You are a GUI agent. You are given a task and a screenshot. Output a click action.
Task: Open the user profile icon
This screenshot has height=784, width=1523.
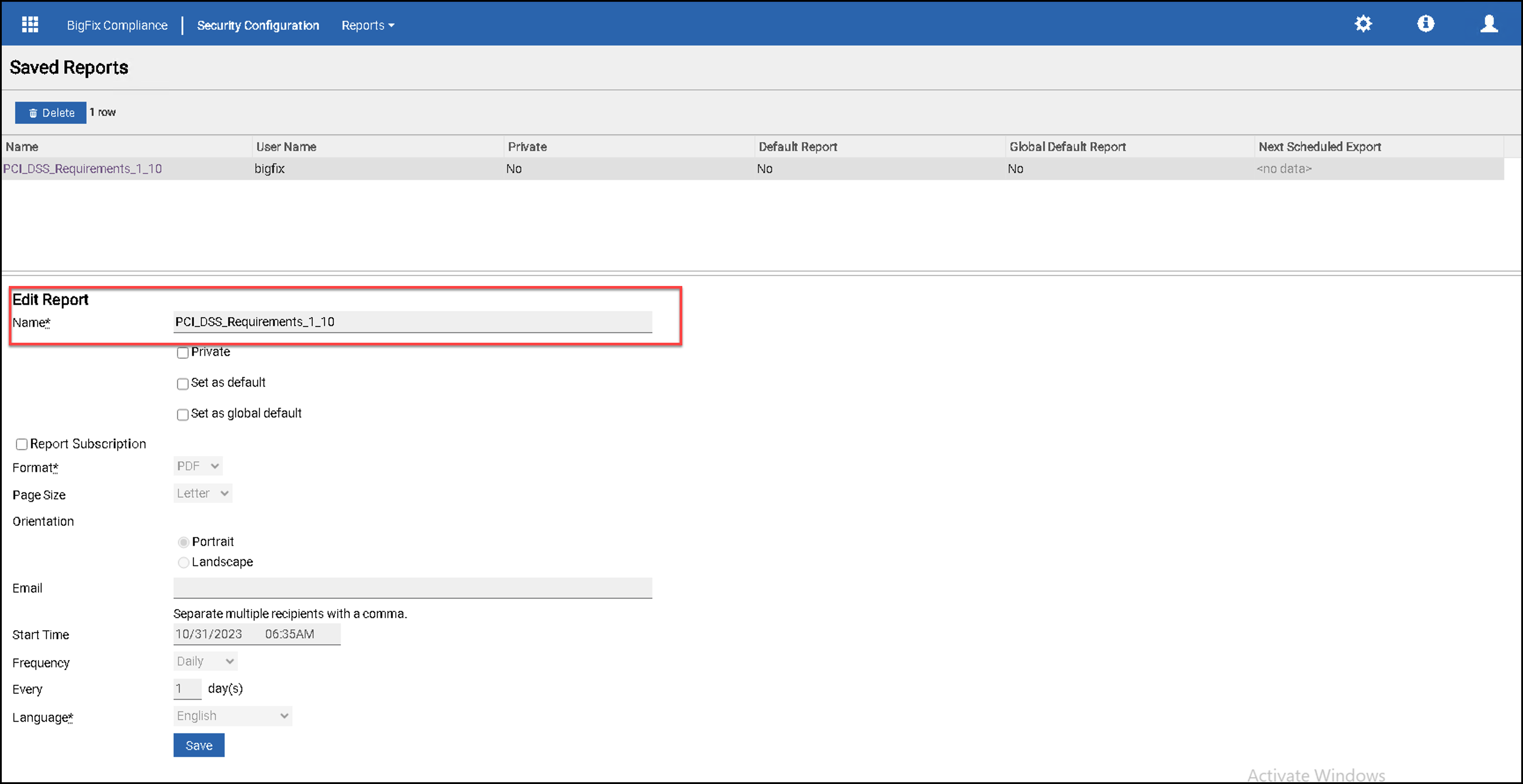[1489, 24]
